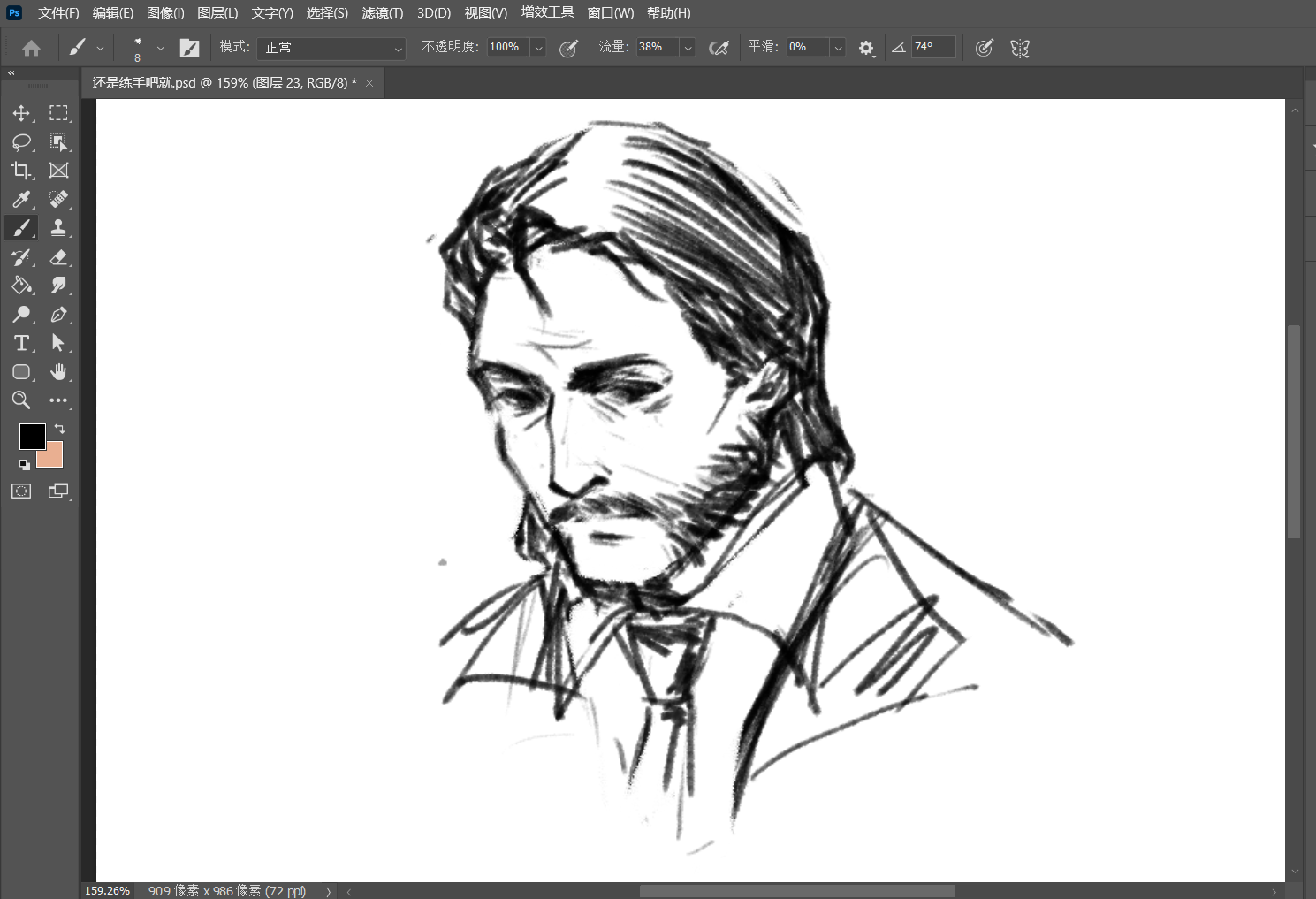Click the vertical canvas scrollbar thumb
The image size is (1316, 899).
coord(1294,432)
